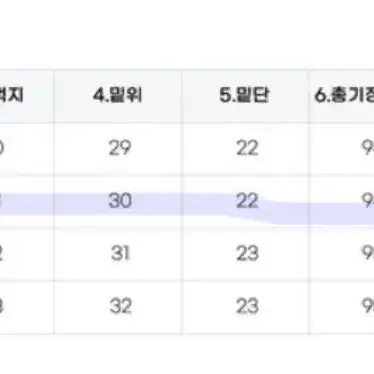Click the 5.밑단 column header
The height and width of the screenshot is (374, 374).
(245, 96)
